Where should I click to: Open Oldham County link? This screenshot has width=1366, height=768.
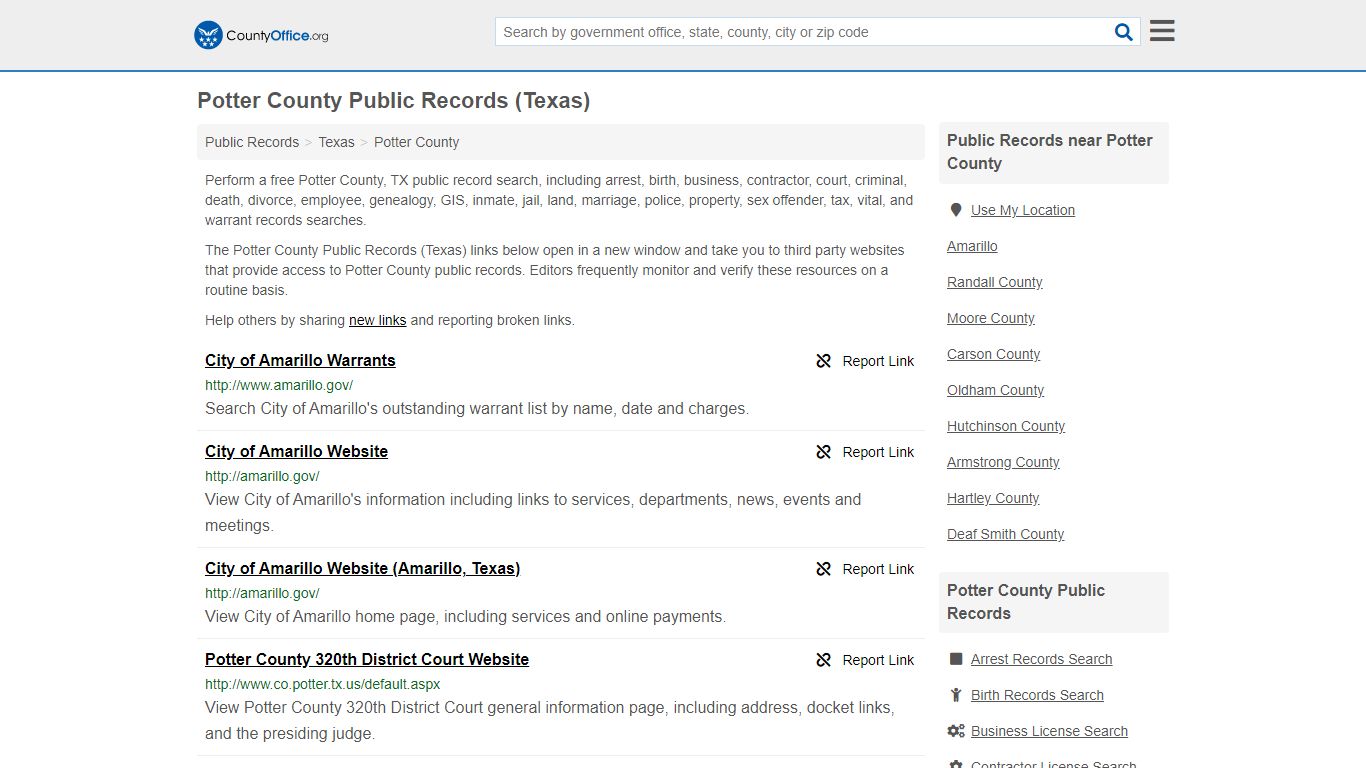[995, 390]
